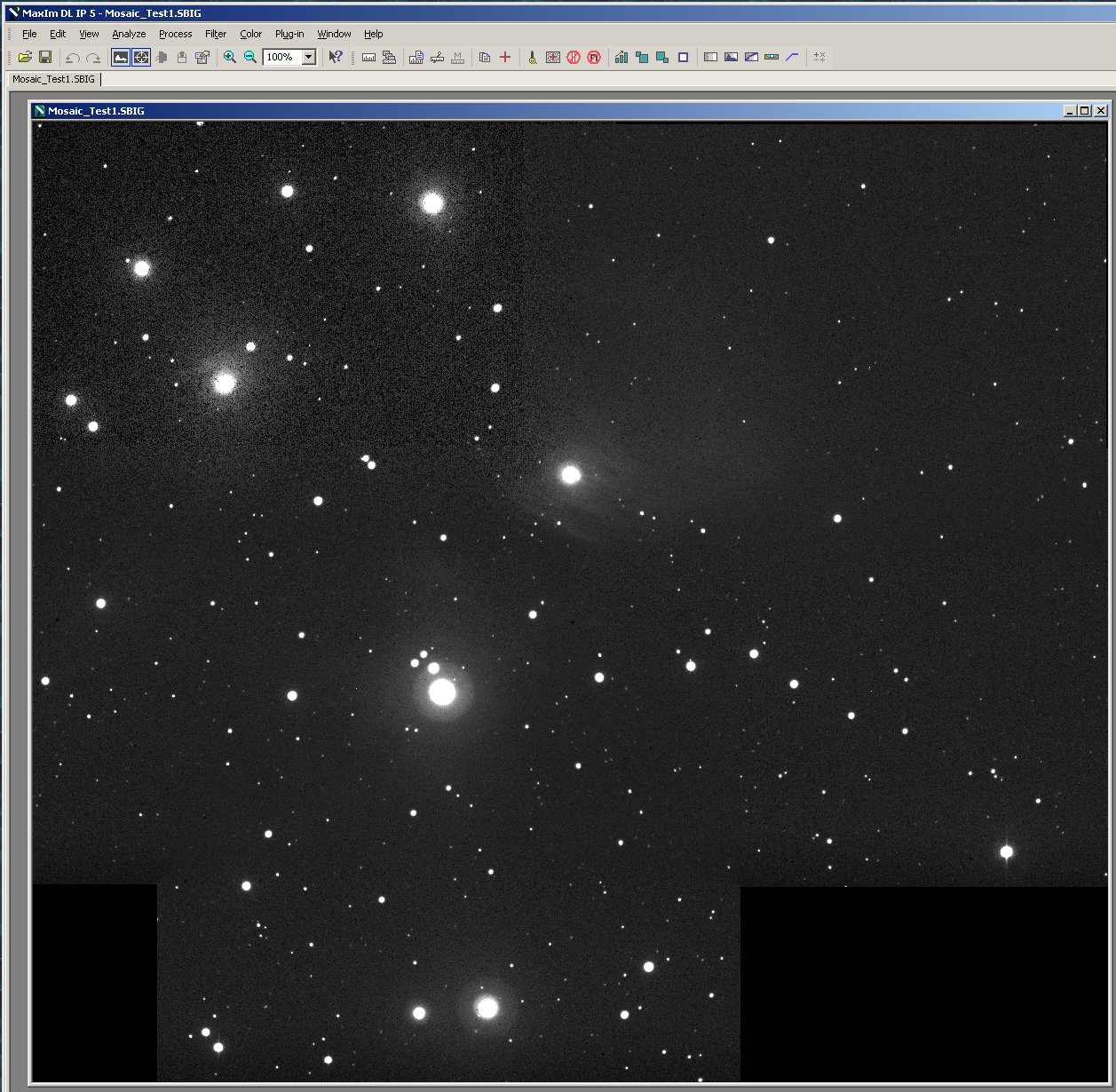Close the Mosaic_Test1.SBIG image window
Viewport: 1116px width, 1092px height.
pyautogui.click(x=1101, y=111)
